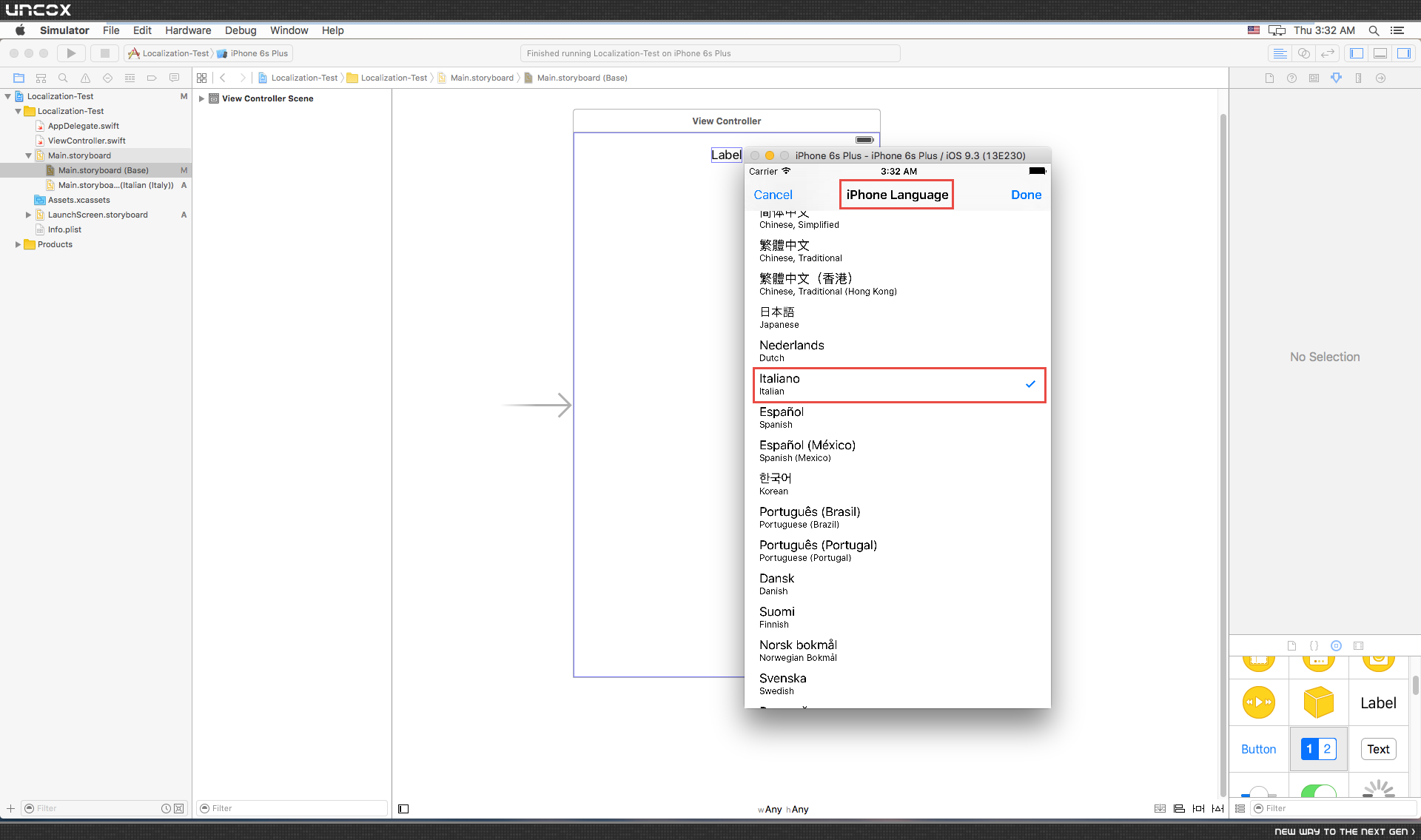Expand LaunchScreen.storyboard in navigator
The height and width of the screenshot is (840, 1421).
tap(29, 215)
